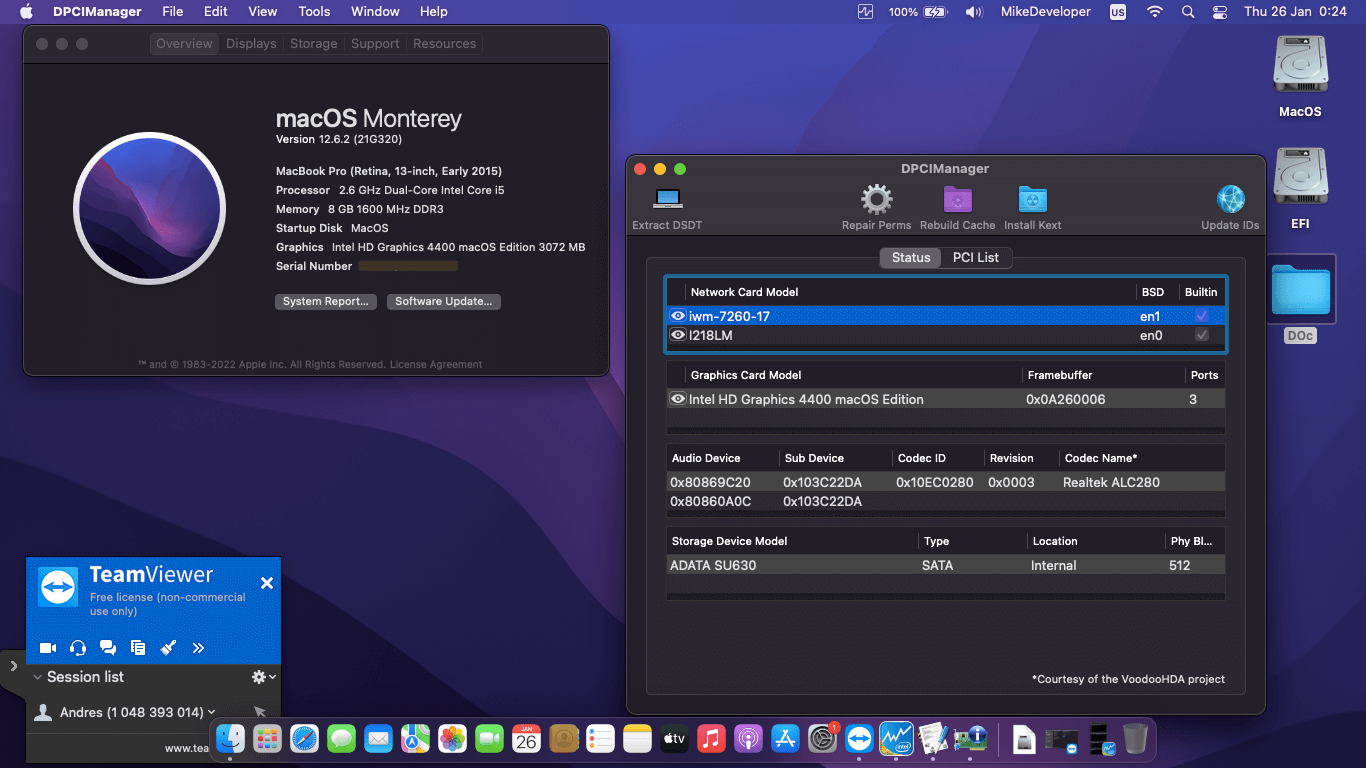This screenshot has height=768, width=1366.
Task: Click the Thu 26 Jan clock in menu bar
Action: pyautogui.click(x=1295, y=12)
